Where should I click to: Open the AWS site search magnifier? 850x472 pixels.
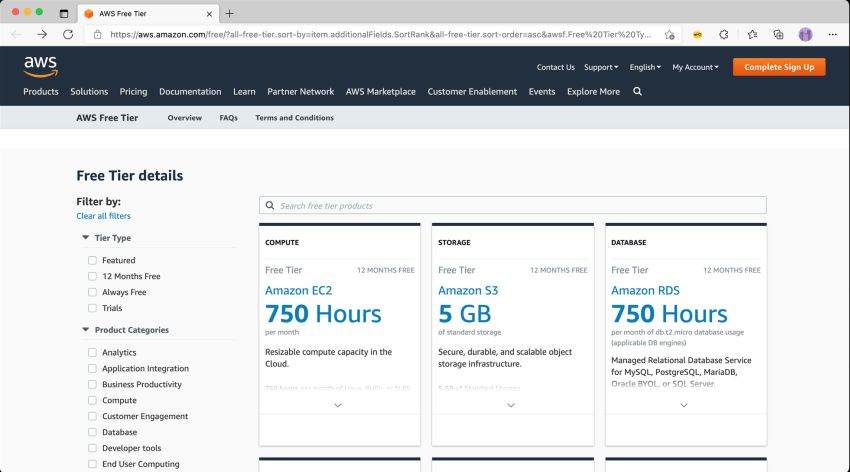638,91
